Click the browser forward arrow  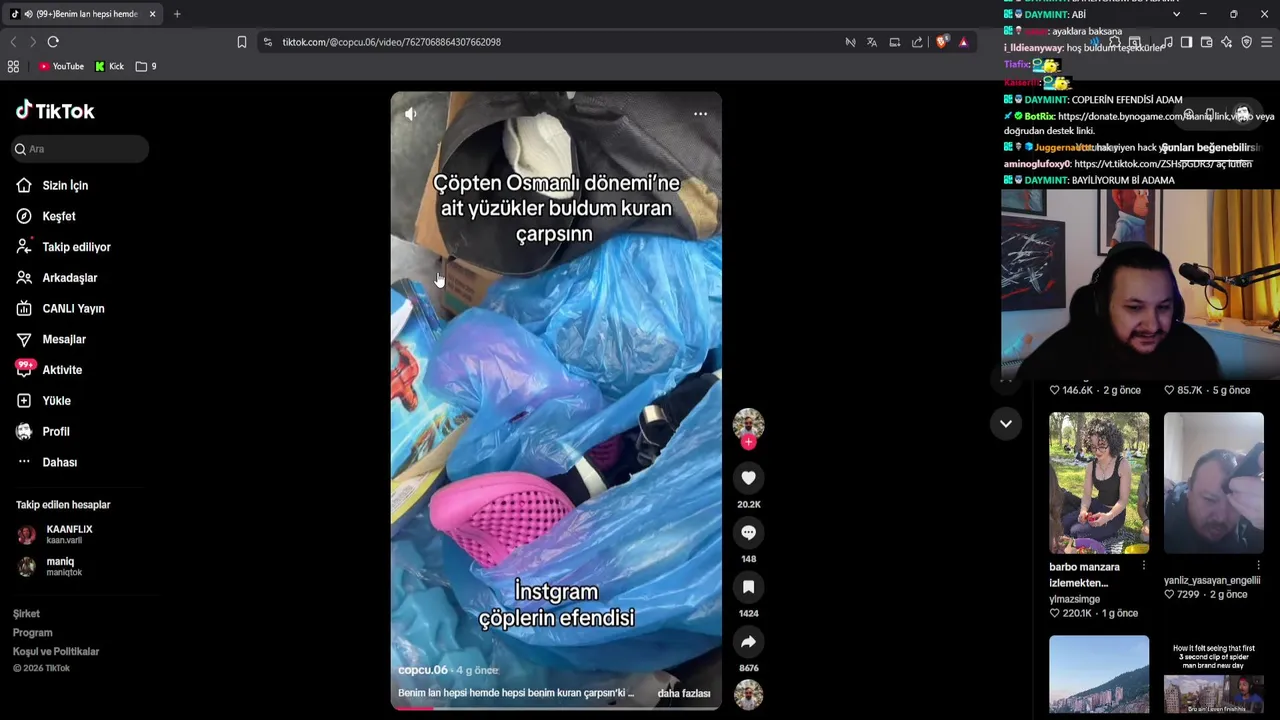pyautogui.click(x=32, y=42)
